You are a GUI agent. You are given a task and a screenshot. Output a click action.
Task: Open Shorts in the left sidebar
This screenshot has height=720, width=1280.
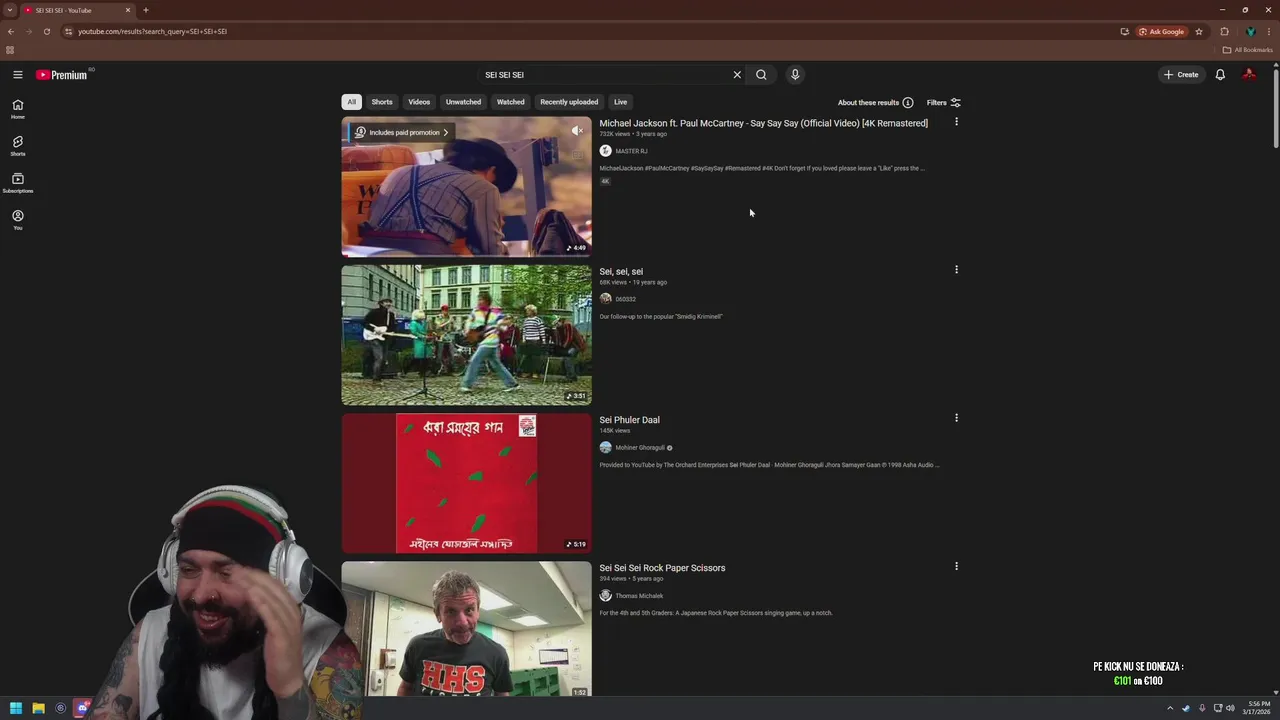[x=18, y=146]
